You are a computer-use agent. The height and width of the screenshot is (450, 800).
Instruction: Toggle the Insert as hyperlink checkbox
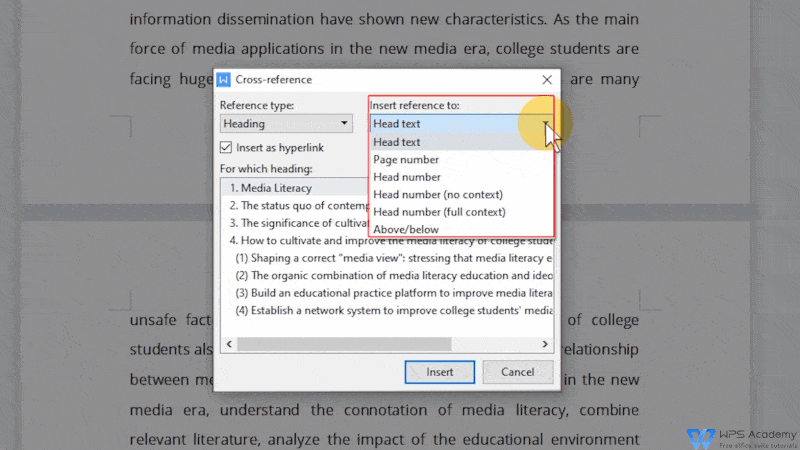tap(226, 148)
